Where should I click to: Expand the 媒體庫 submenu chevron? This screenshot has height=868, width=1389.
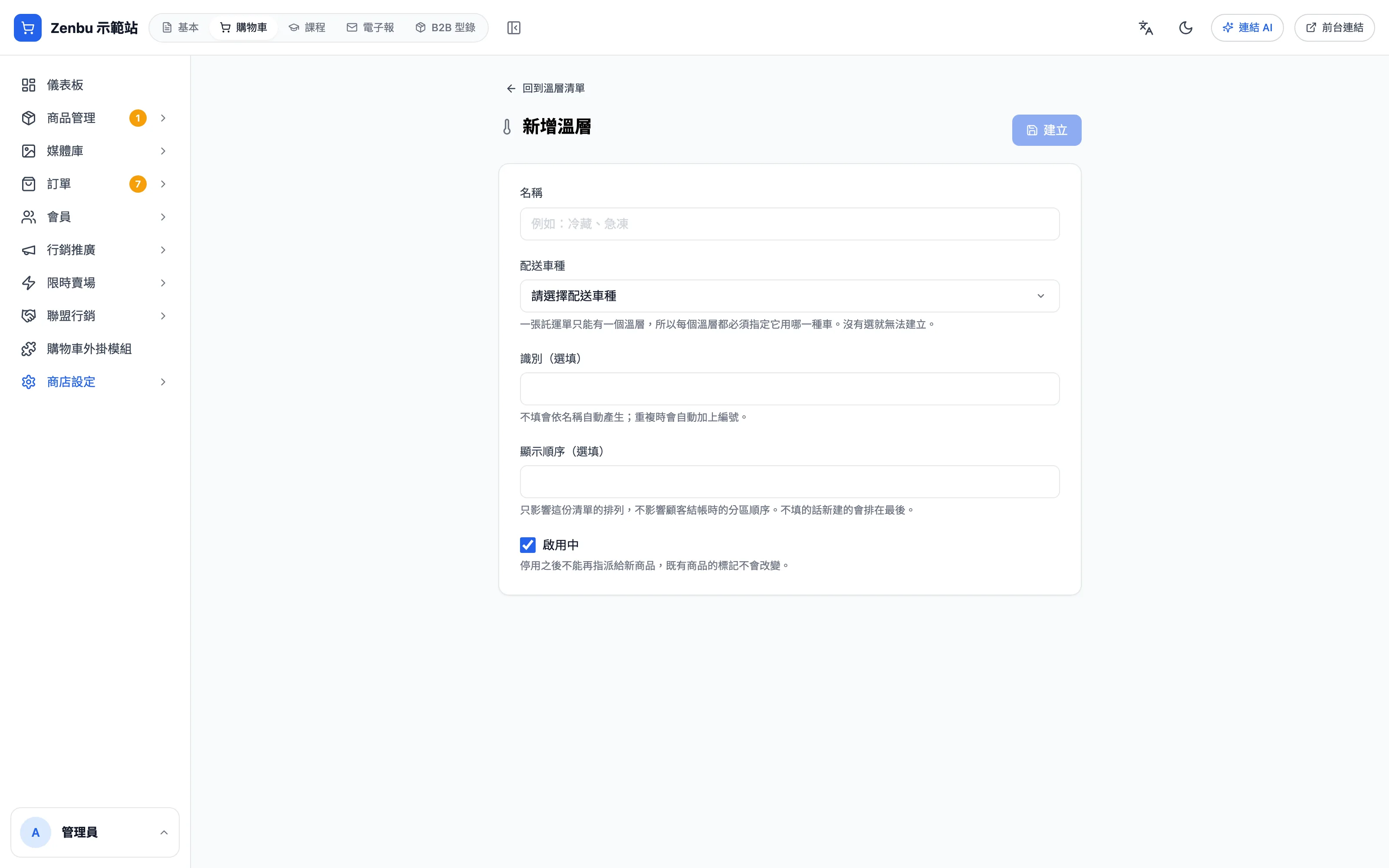point(163,151)
